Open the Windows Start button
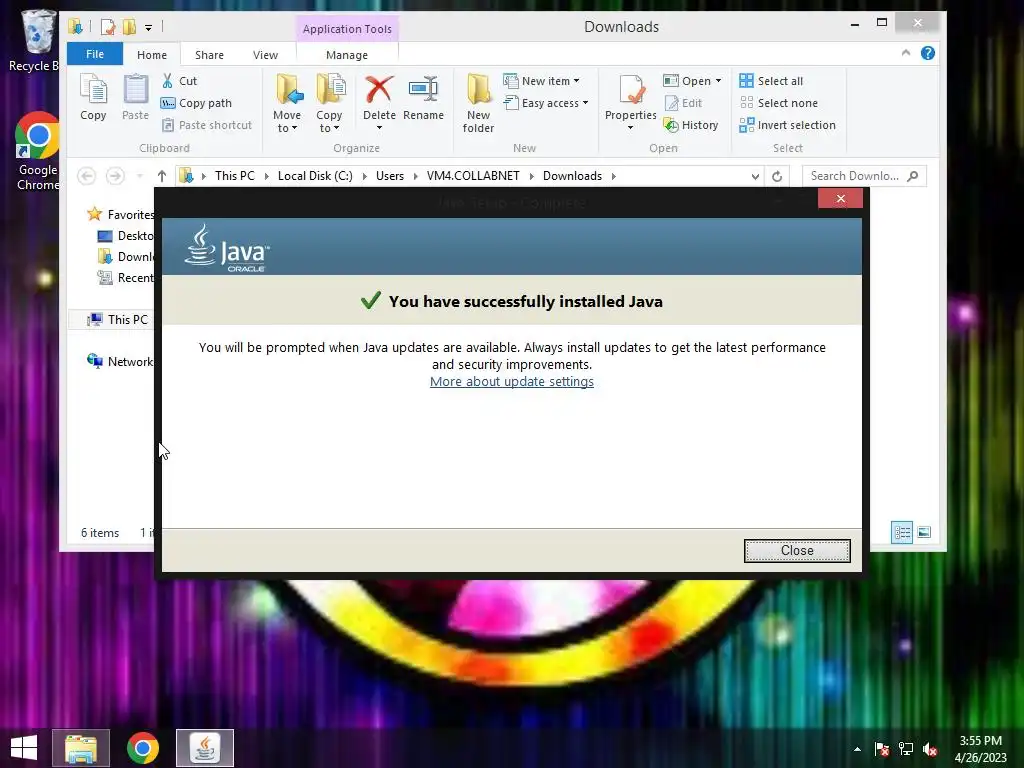Image resolution: width=1024 pixels, height=768 pixels. coord(24,748)
